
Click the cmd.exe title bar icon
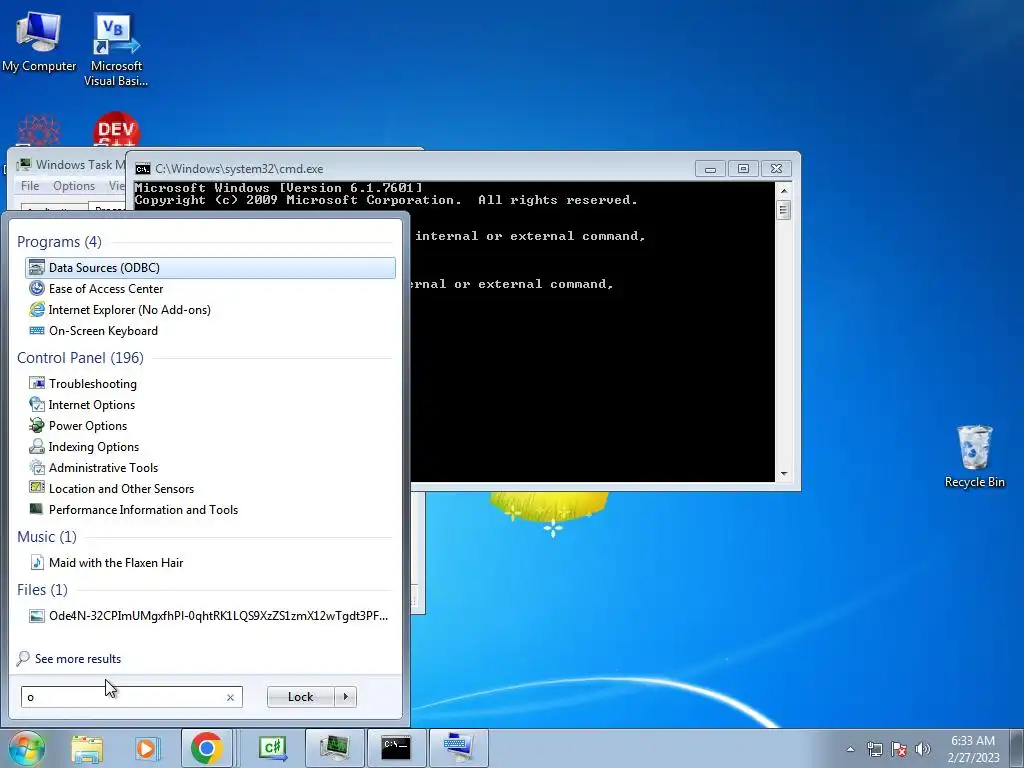142,169
